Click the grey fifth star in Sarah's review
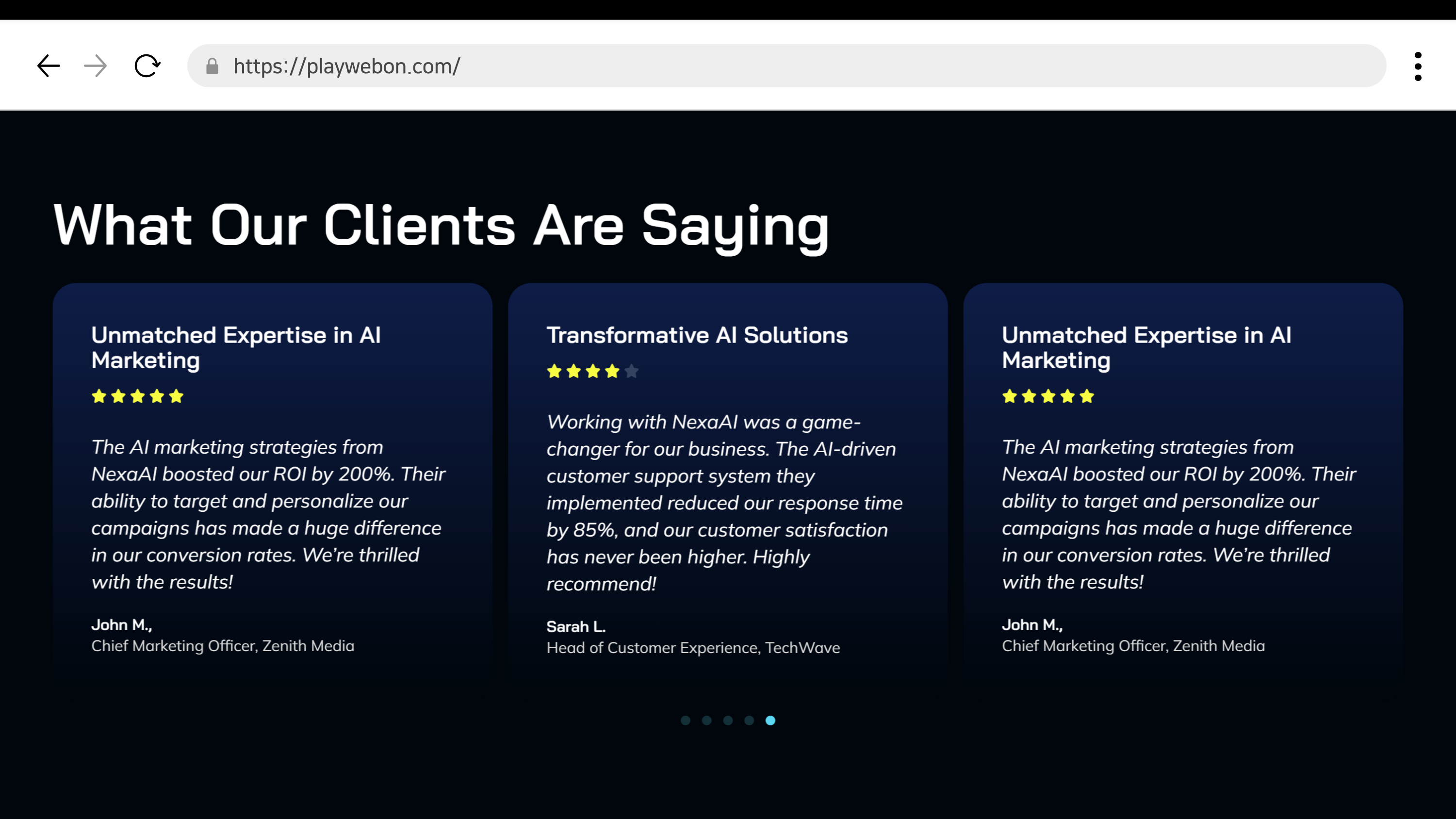This screenshot has height=819, width=1456. tap(631, 371)
